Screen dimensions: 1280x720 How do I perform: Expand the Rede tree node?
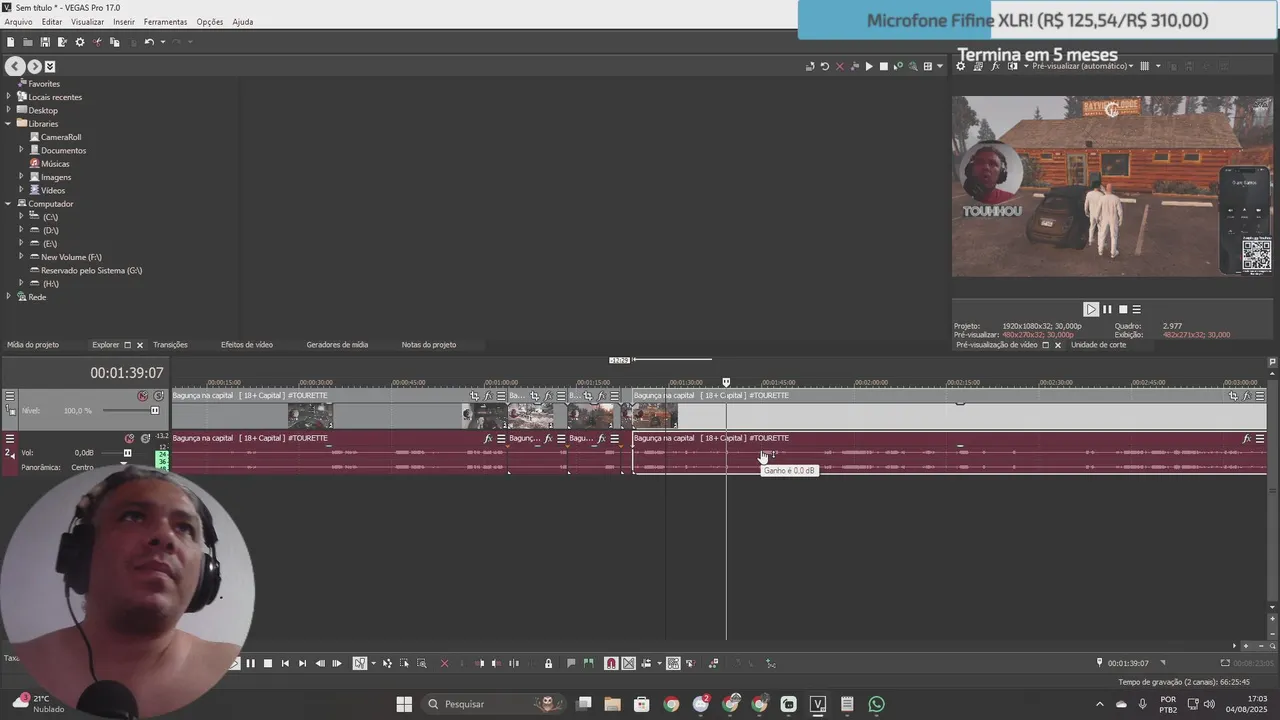[x=9, y=297]
